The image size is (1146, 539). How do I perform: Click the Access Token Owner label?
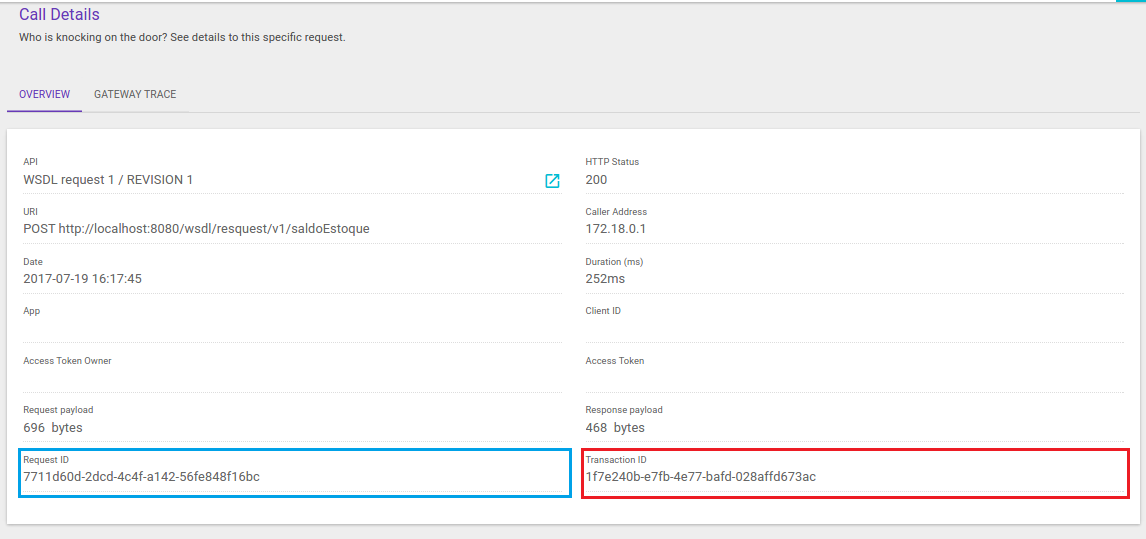click(x=67, y=361)
